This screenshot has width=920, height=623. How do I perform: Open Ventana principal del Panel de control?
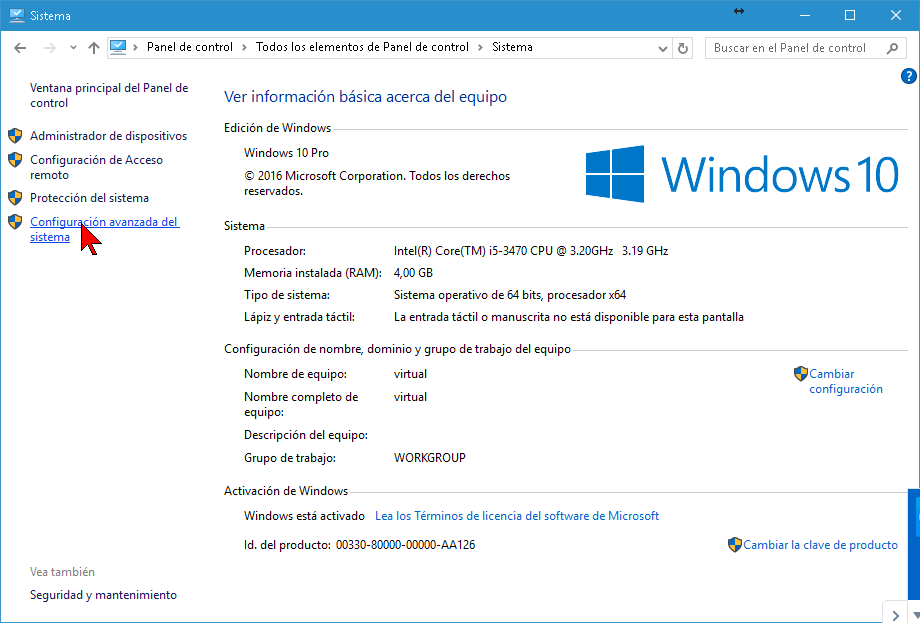coord(109,95)
